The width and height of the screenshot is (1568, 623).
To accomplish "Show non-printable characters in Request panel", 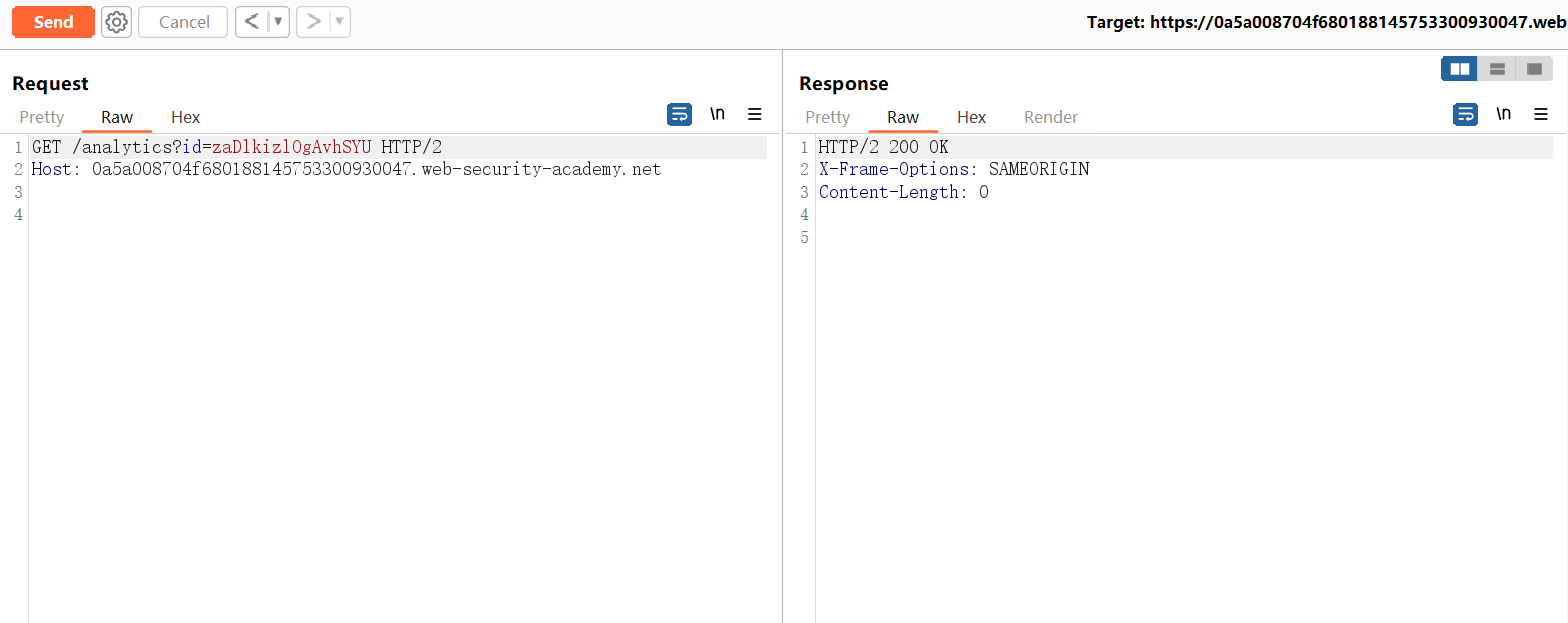I will coord(717,114).
